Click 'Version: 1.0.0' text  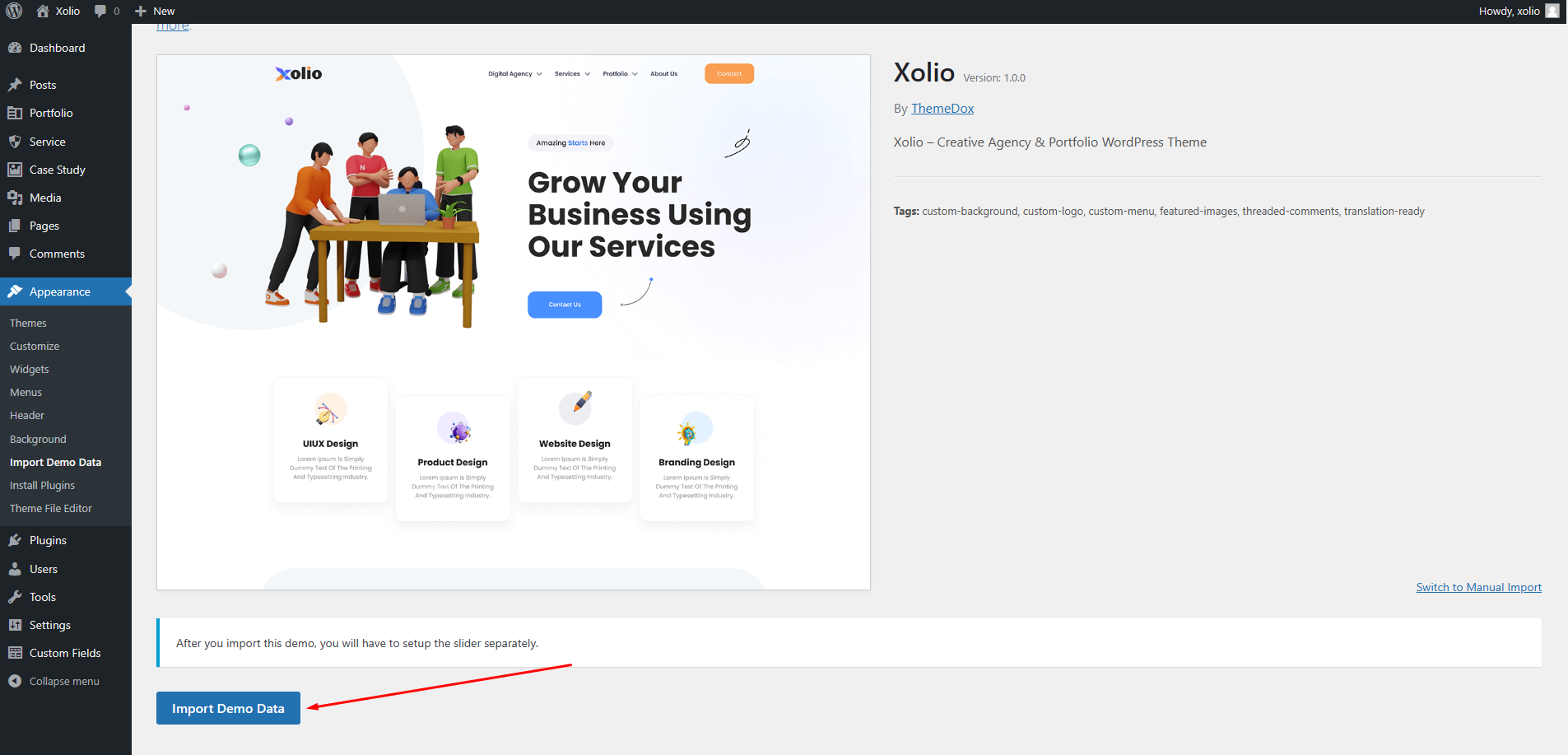(x=994, y=78)
